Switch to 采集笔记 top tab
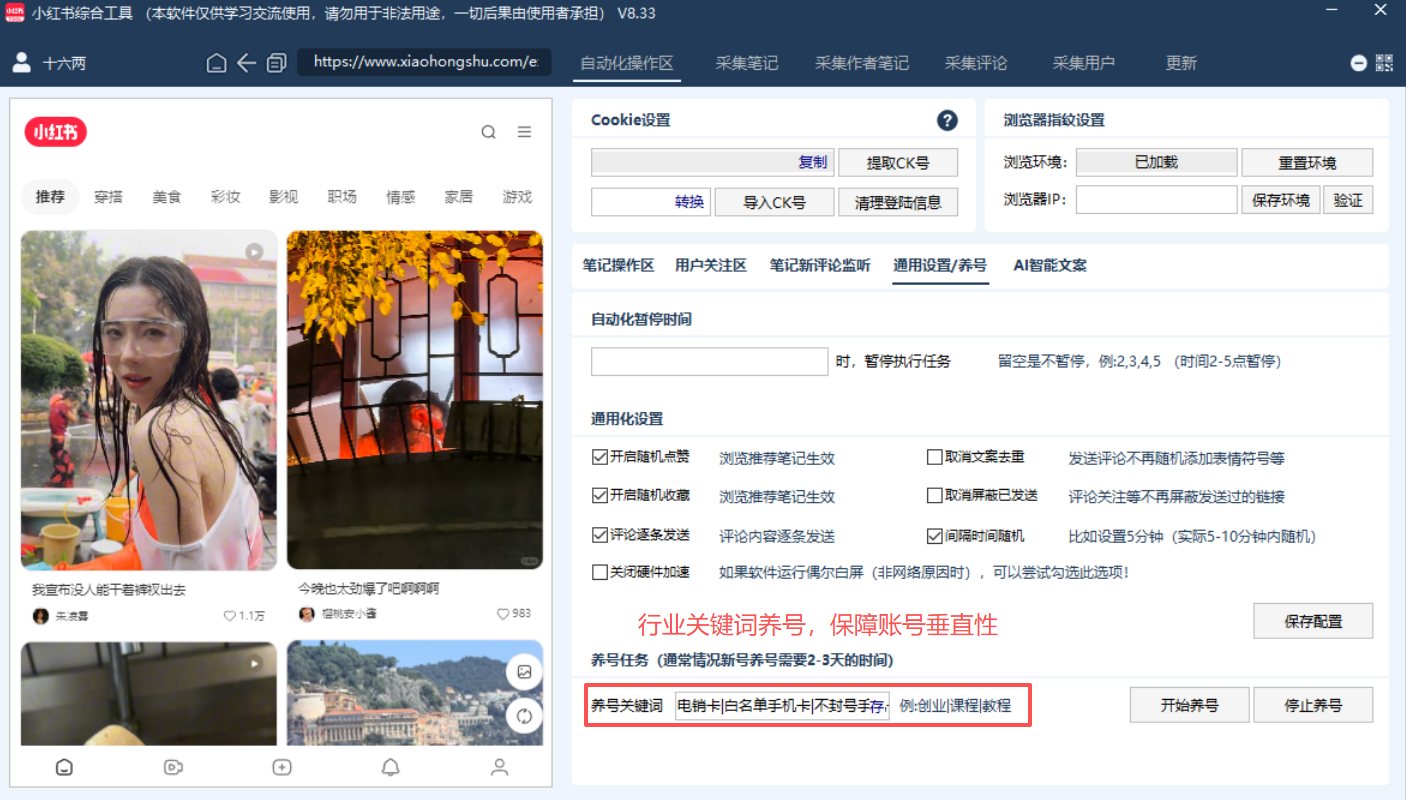The width and height of the screenshot is (1406, 800). (x=746, y=63)
